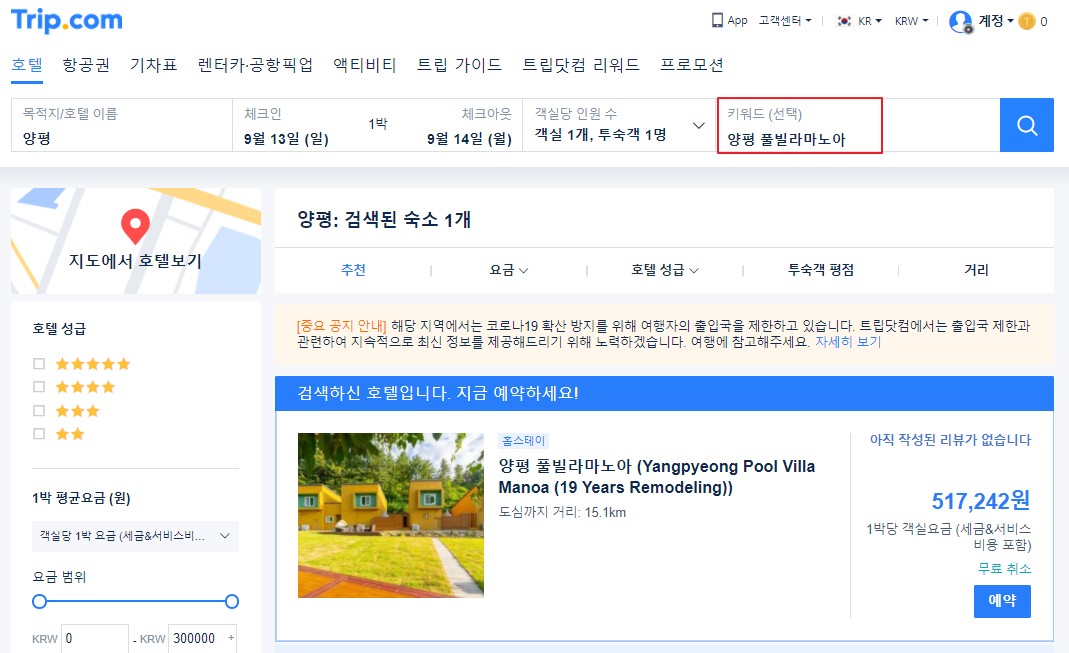Image resolution: width=1069 pixels, height=653 pixels.
Task: Select the 항공권 tab
Action: 86,65
